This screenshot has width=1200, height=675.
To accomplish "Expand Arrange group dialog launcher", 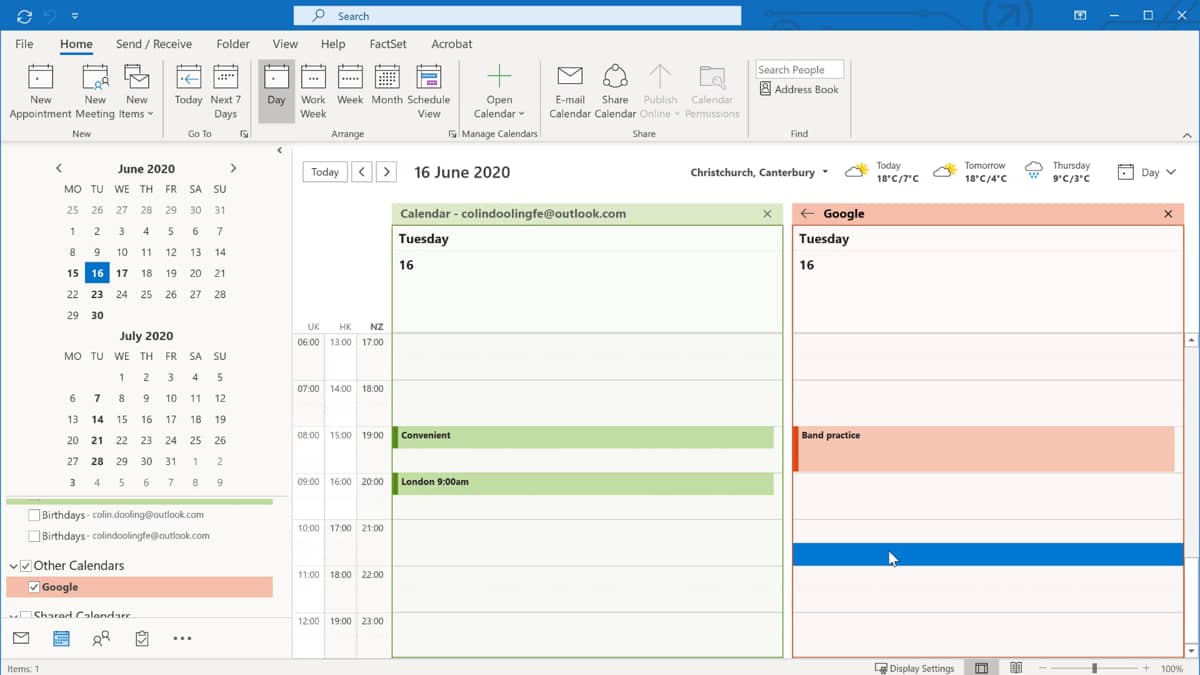I will point(452,134).
